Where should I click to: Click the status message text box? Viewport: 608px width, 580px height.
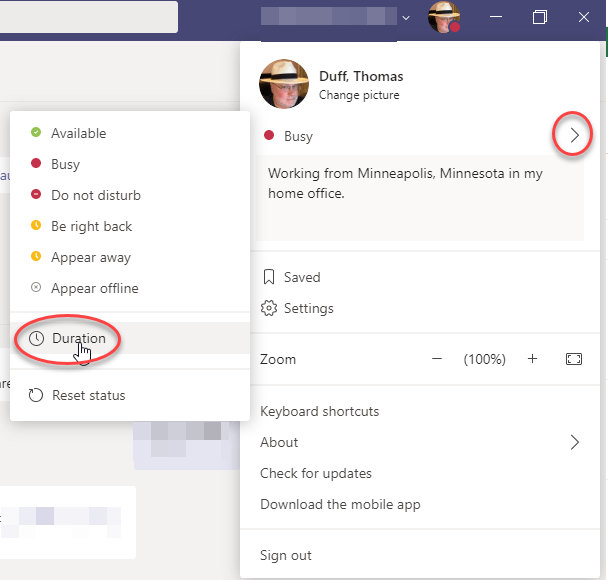pos(420,198)
